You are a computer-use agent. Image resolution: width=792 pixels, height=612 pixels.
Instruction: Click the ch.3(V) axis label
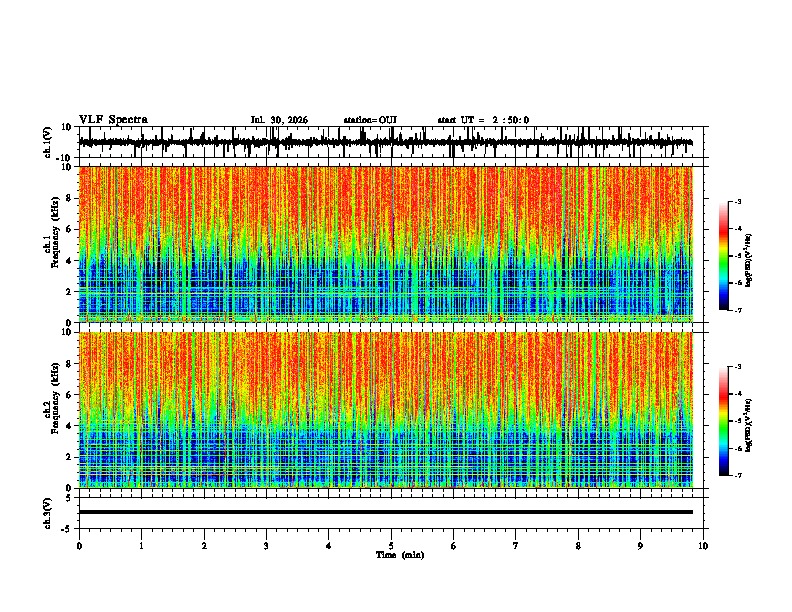[48, 513]
